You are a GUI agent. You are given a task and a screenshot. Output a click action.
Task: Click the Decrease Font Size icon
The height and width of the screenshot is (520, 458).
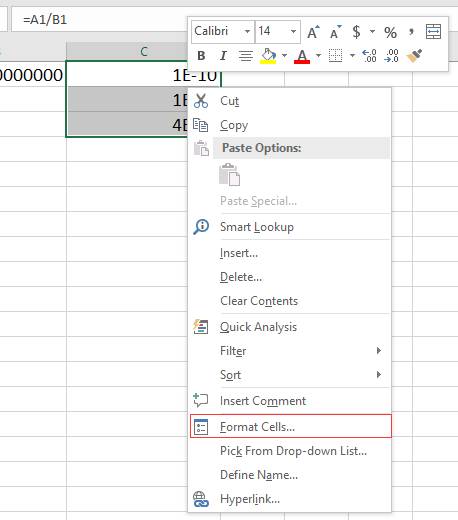click(335, 32)
